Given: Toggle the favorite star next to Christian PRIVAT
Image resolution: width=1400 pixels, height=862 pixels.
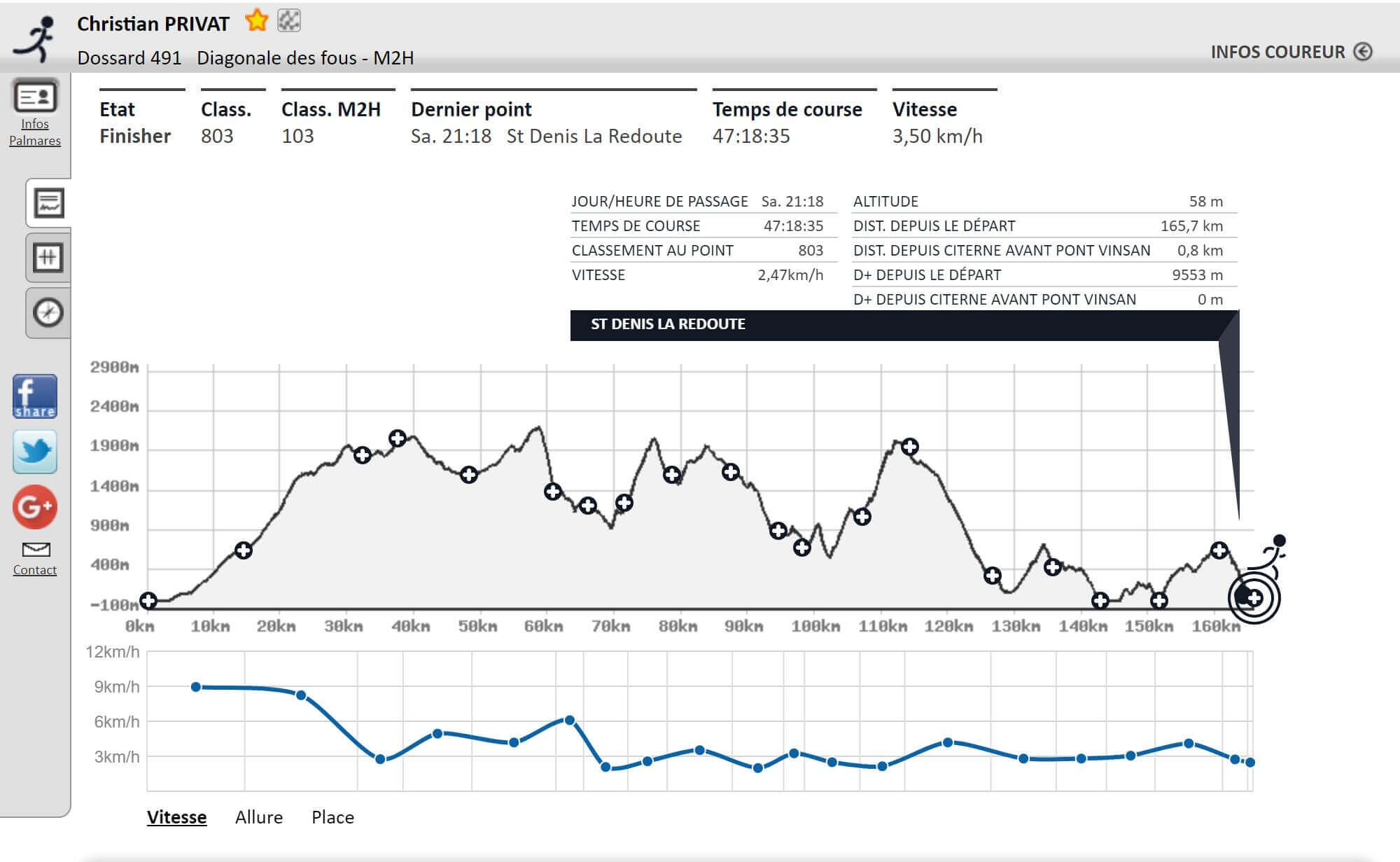Looking at the screenshot, I should [x=257, y=21].
